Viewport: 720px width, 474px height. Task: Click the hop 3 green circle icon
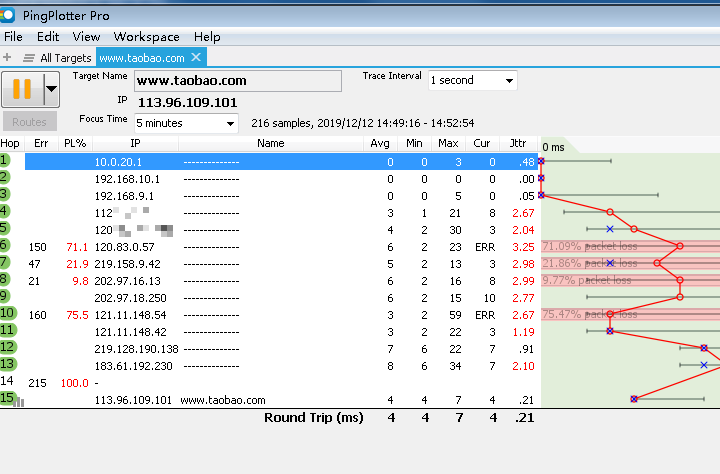tap(5, 194)
